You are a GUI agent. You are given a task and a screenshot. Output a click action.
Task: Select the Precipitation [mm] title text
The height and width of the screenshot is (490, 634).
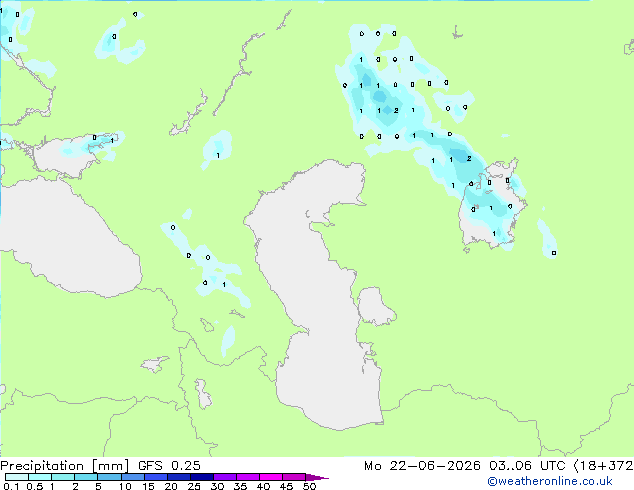[x=64, y=466]
